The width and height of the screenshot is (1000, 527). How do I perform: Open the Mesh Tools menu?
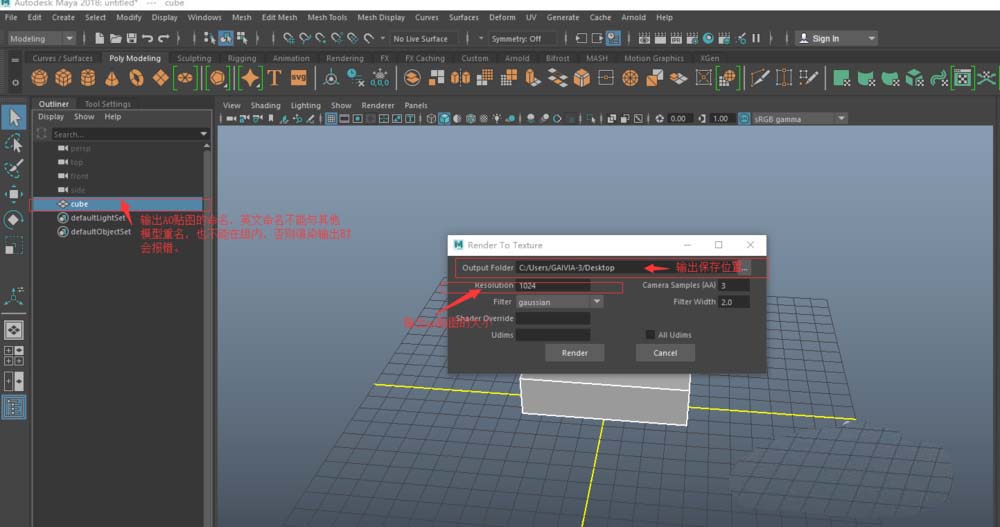(x=327, y=17)
